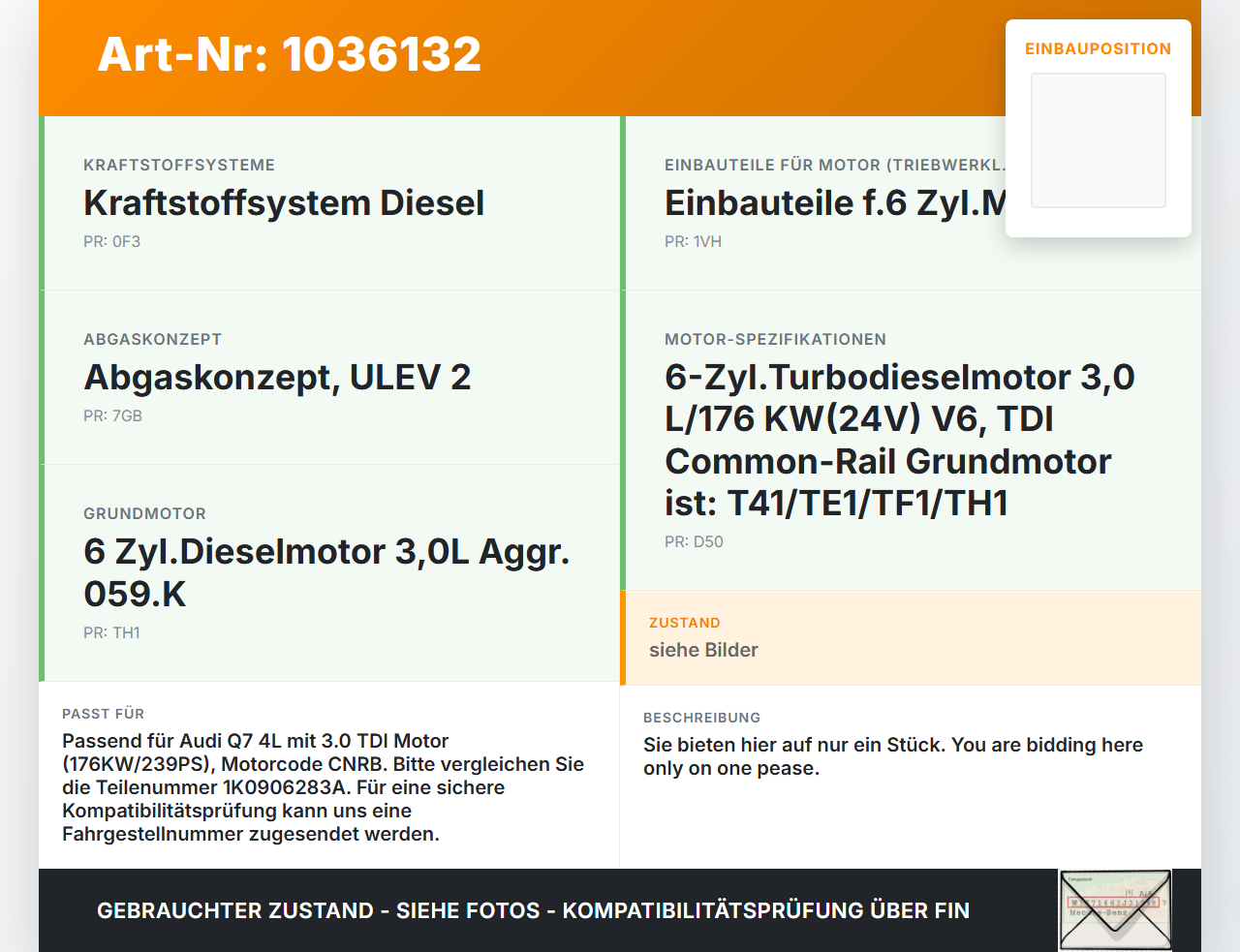Image resolution: width=1240 pixels, height=952 pixels.
Task: Click the Einbauteile f.6 Zyl. title
Action: coord(835,202)
